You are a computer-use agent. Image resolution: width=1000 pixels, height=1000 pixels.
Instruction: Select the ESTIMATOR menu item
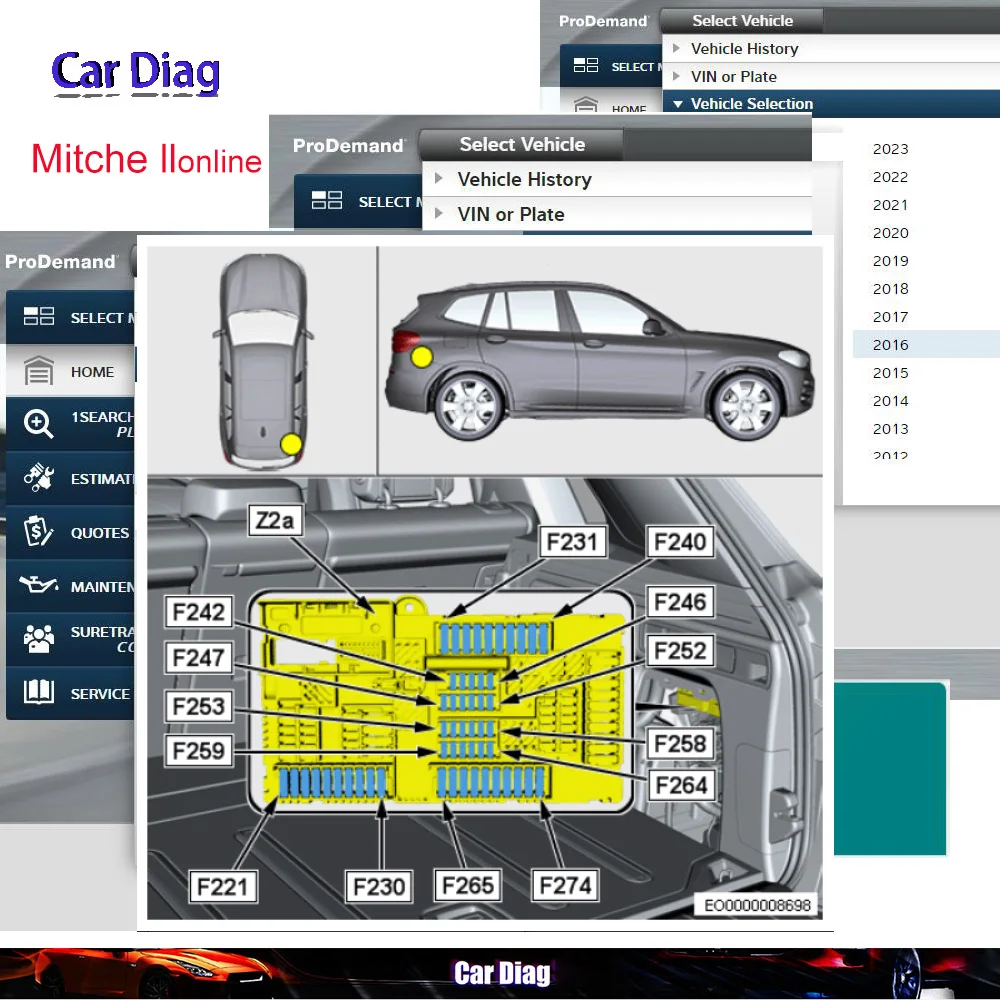(70, 478)
